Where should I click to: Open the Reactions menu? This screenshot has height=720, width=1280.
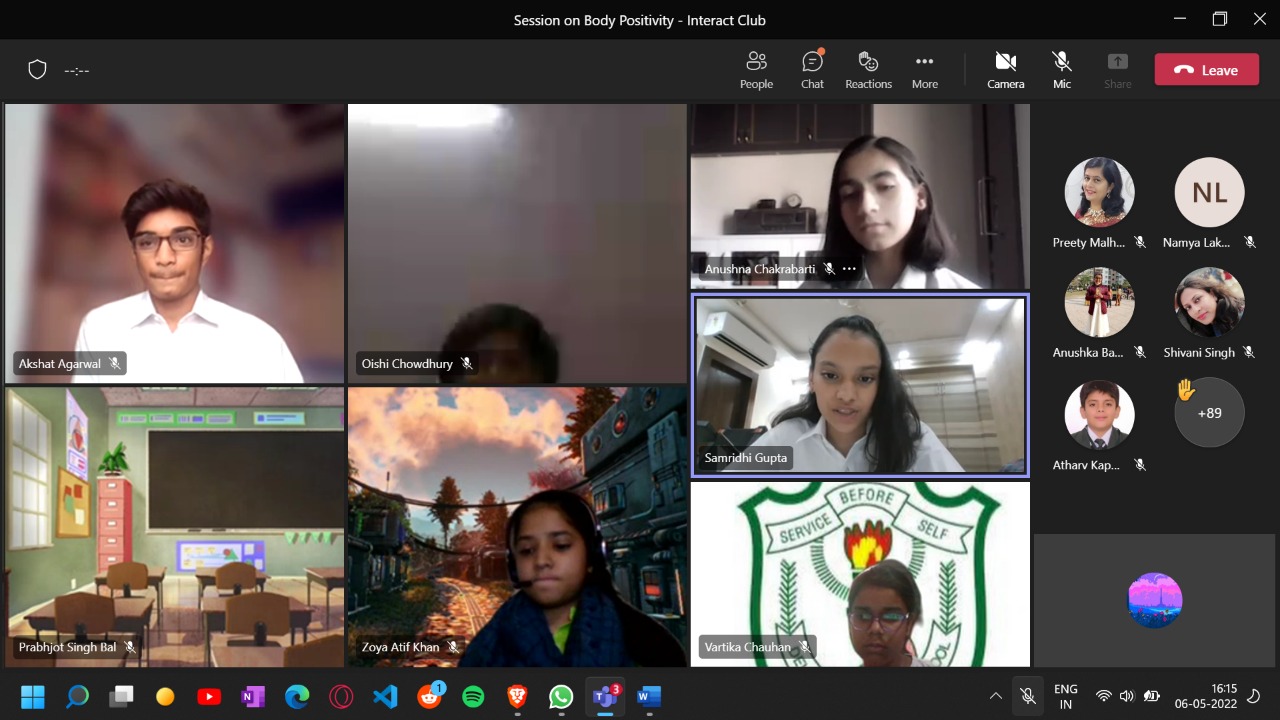[868, 70]
